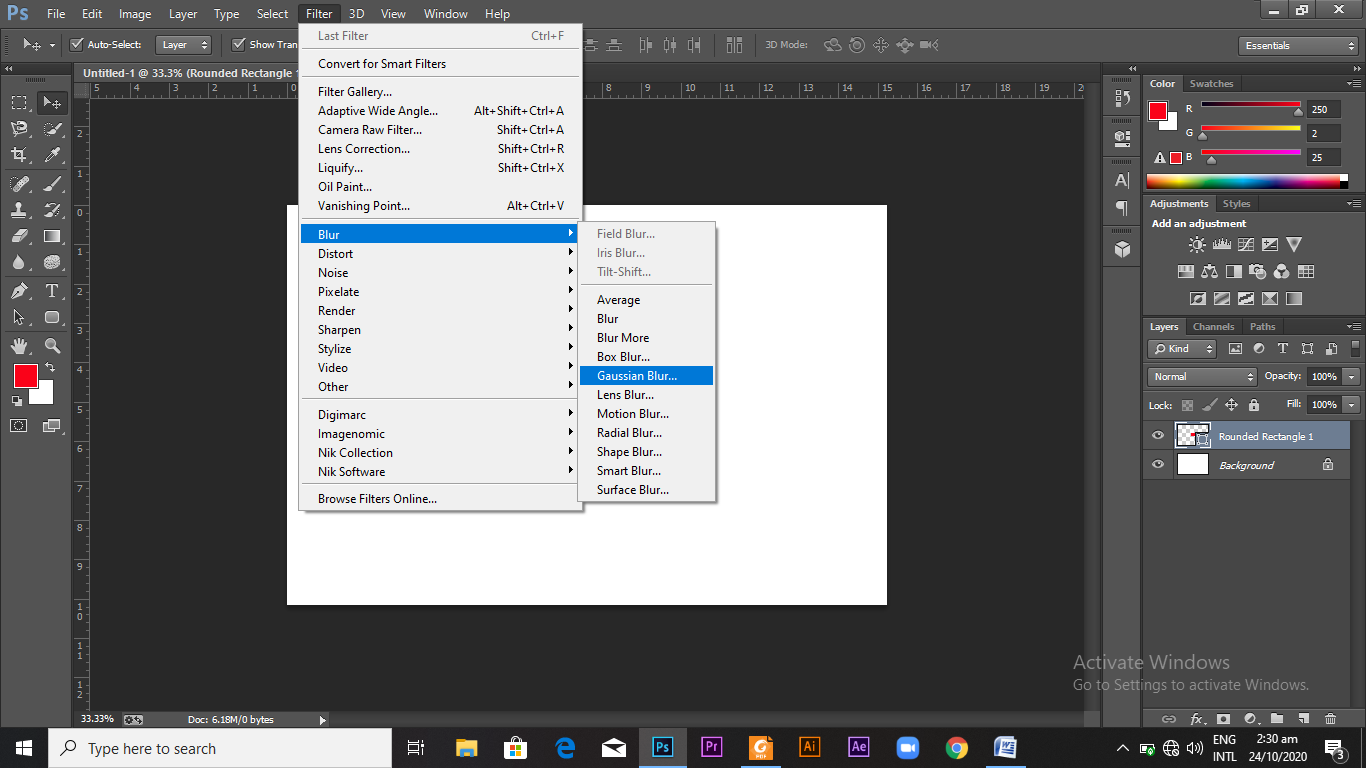Open Google Chrome from taskbar

pyautogui.click(x=957, y=747)
